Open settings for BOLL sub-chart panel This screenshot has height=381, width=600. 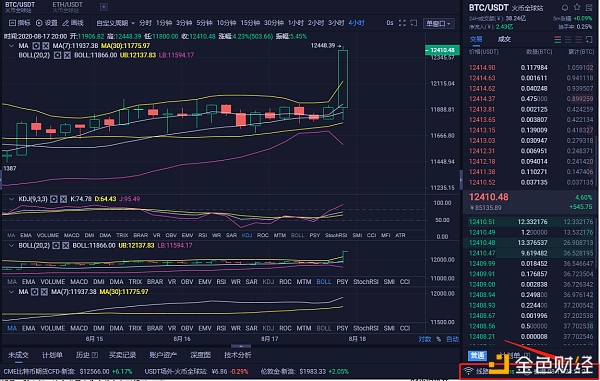click(x=56, y=245)
